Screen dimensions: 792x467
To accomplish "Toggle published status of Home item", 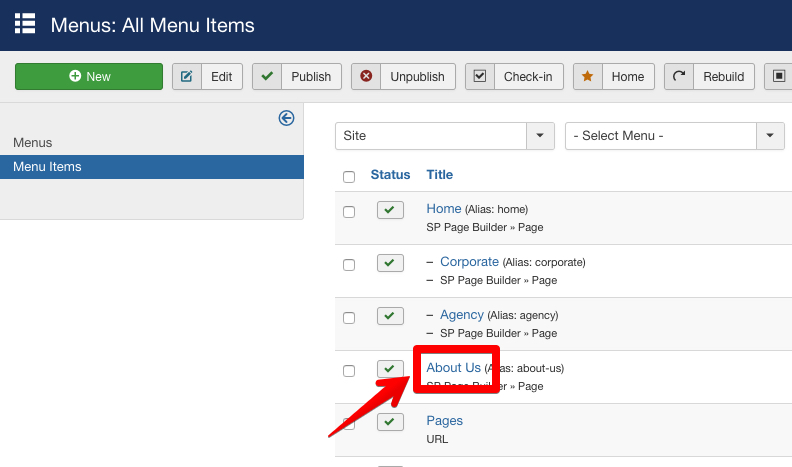I will point(390,210).
